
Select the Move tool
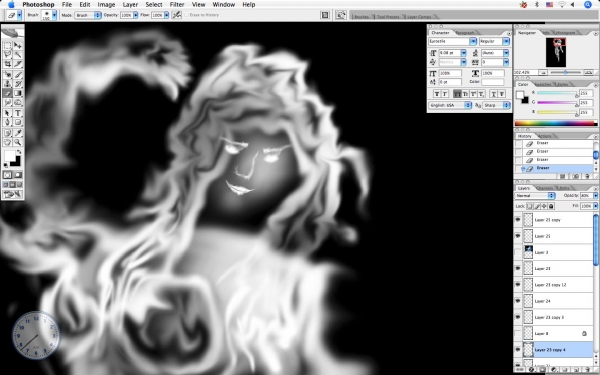[18, 46]
